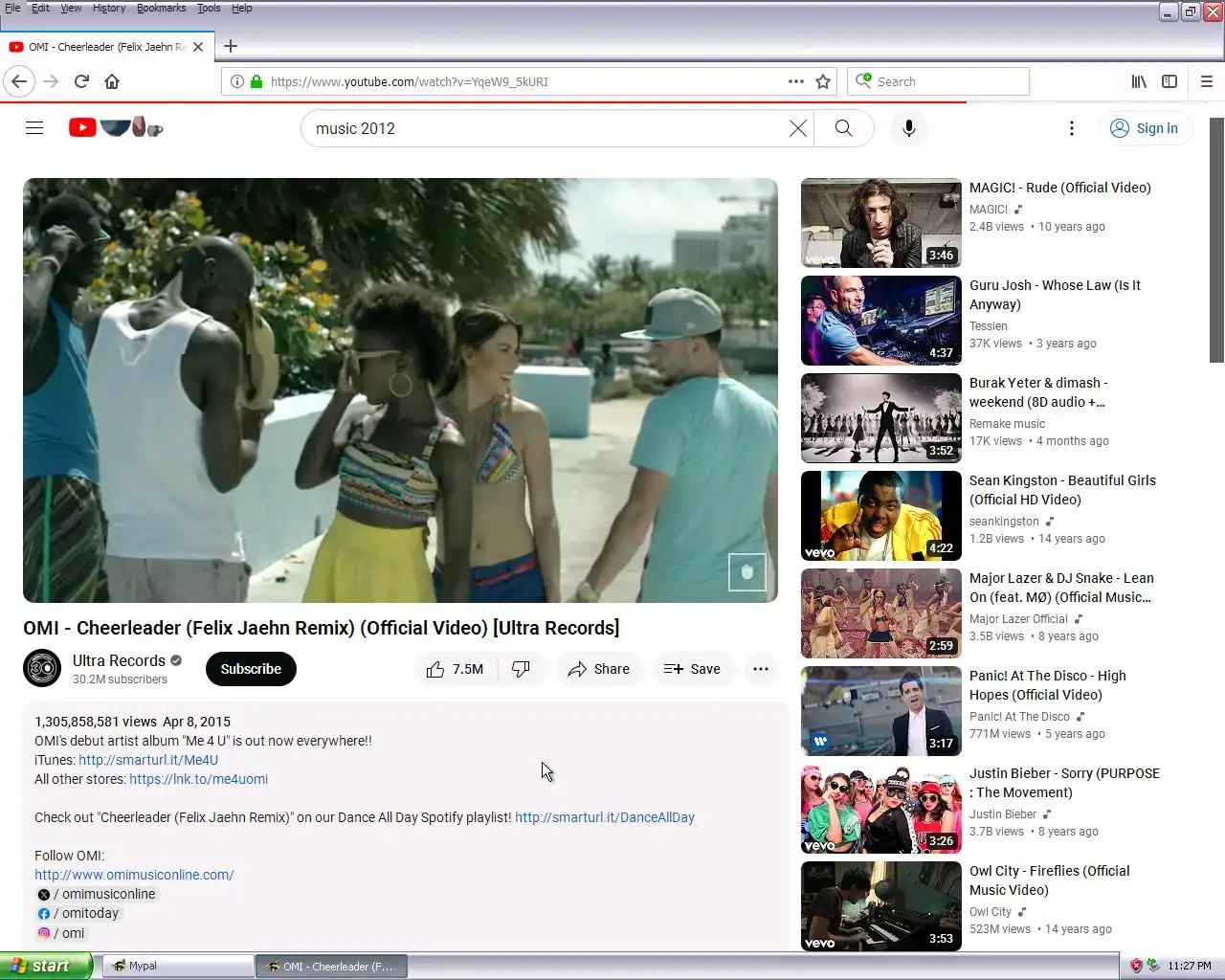Screen dimensions: 1225x980
Task: Open Burak Yeter weekend 8D thumbnail
Action: point(881,418)
